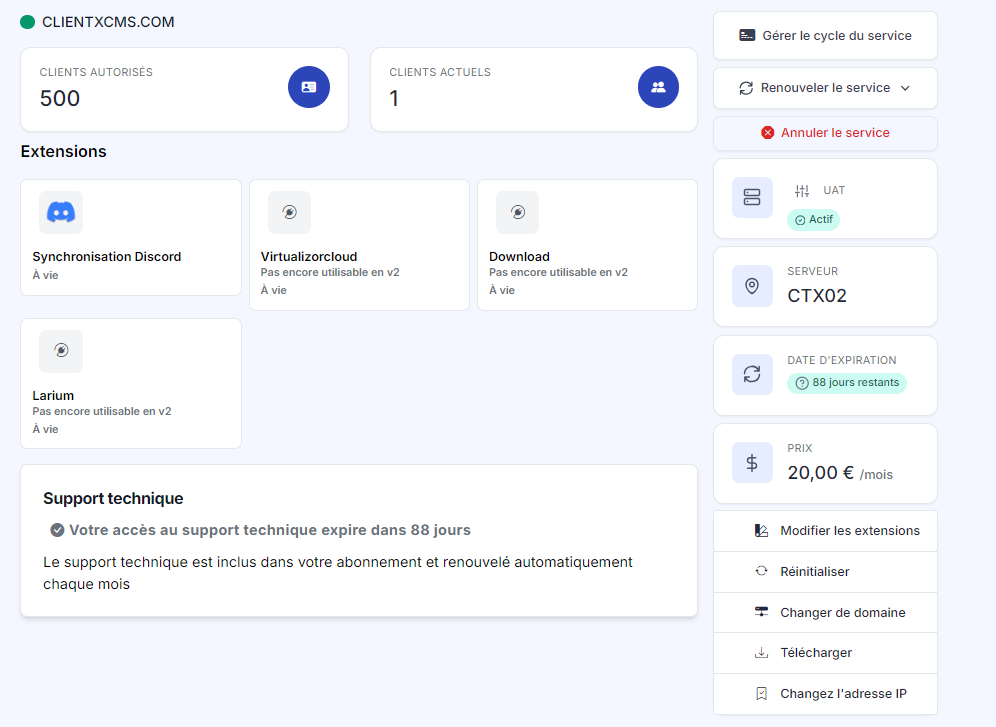Select Modifier les extensions menu item

(x=849, y=531)
